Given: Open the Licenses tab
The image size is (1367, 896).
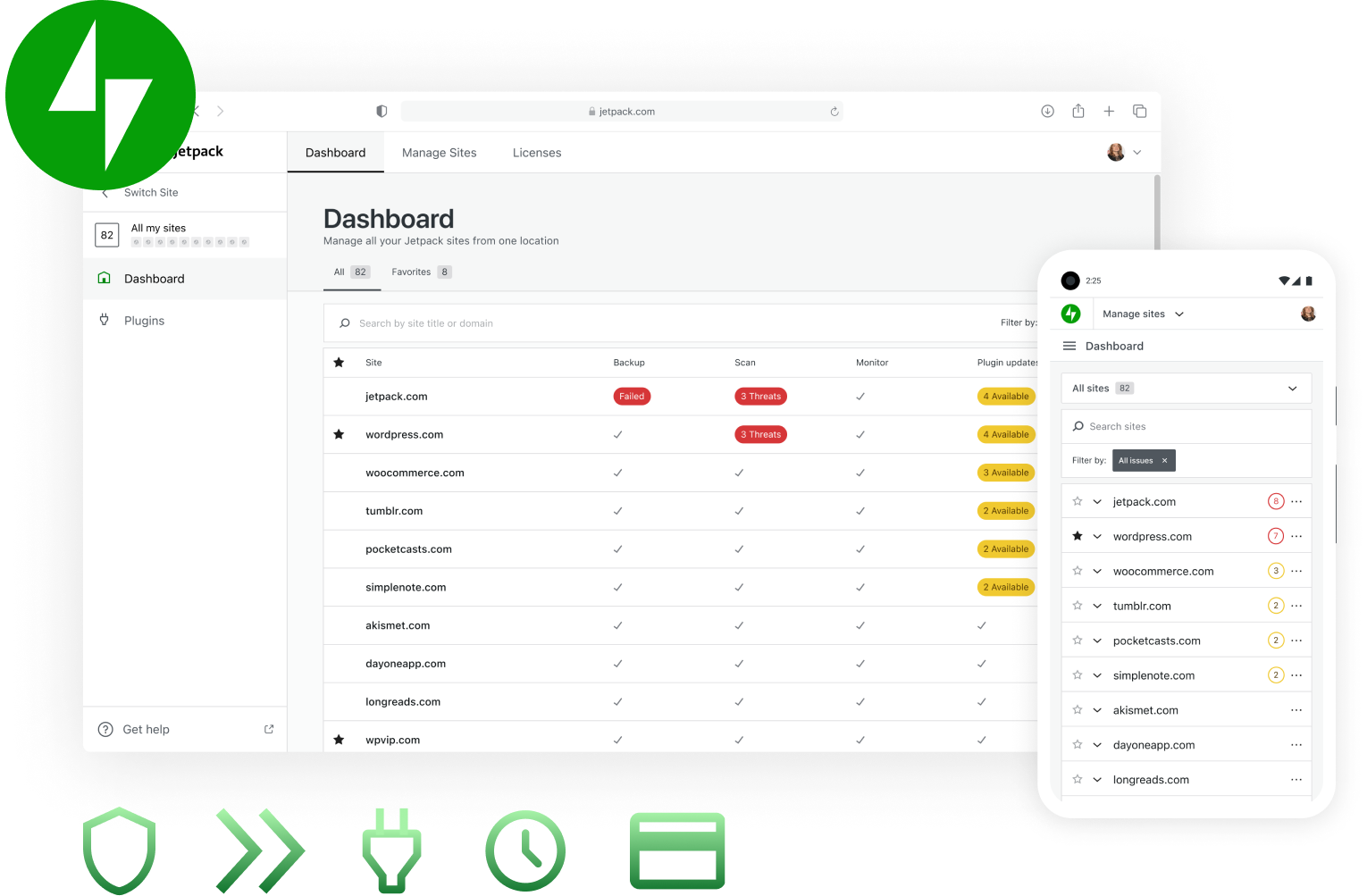Looking at the screenshot, I should pos(537,153).
